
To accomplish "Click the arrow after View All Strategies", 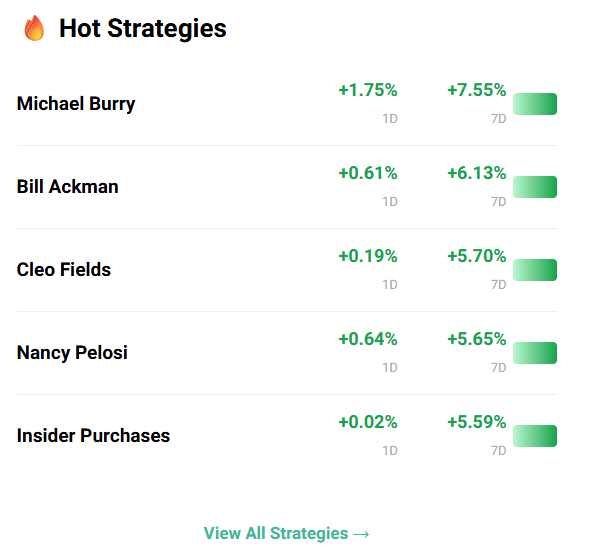I will pos(361,534).
